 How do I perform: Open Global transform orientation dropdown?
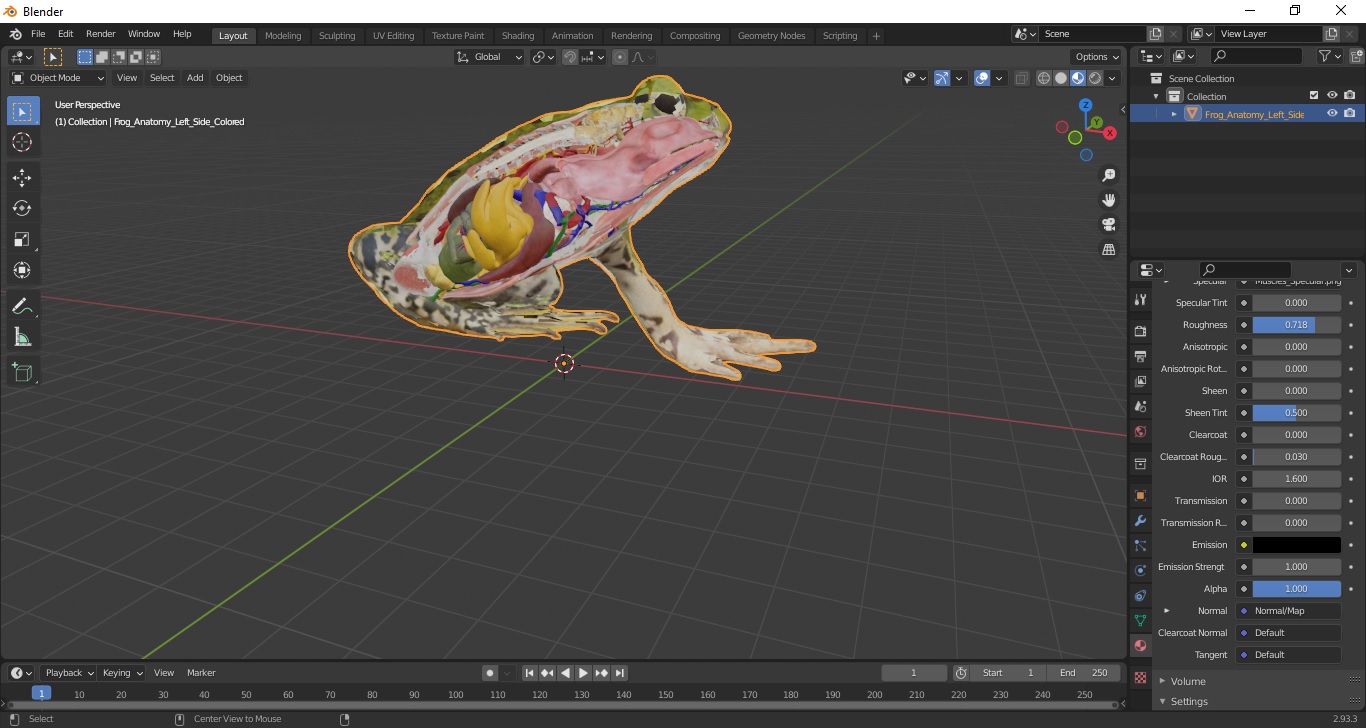point(490,57)
